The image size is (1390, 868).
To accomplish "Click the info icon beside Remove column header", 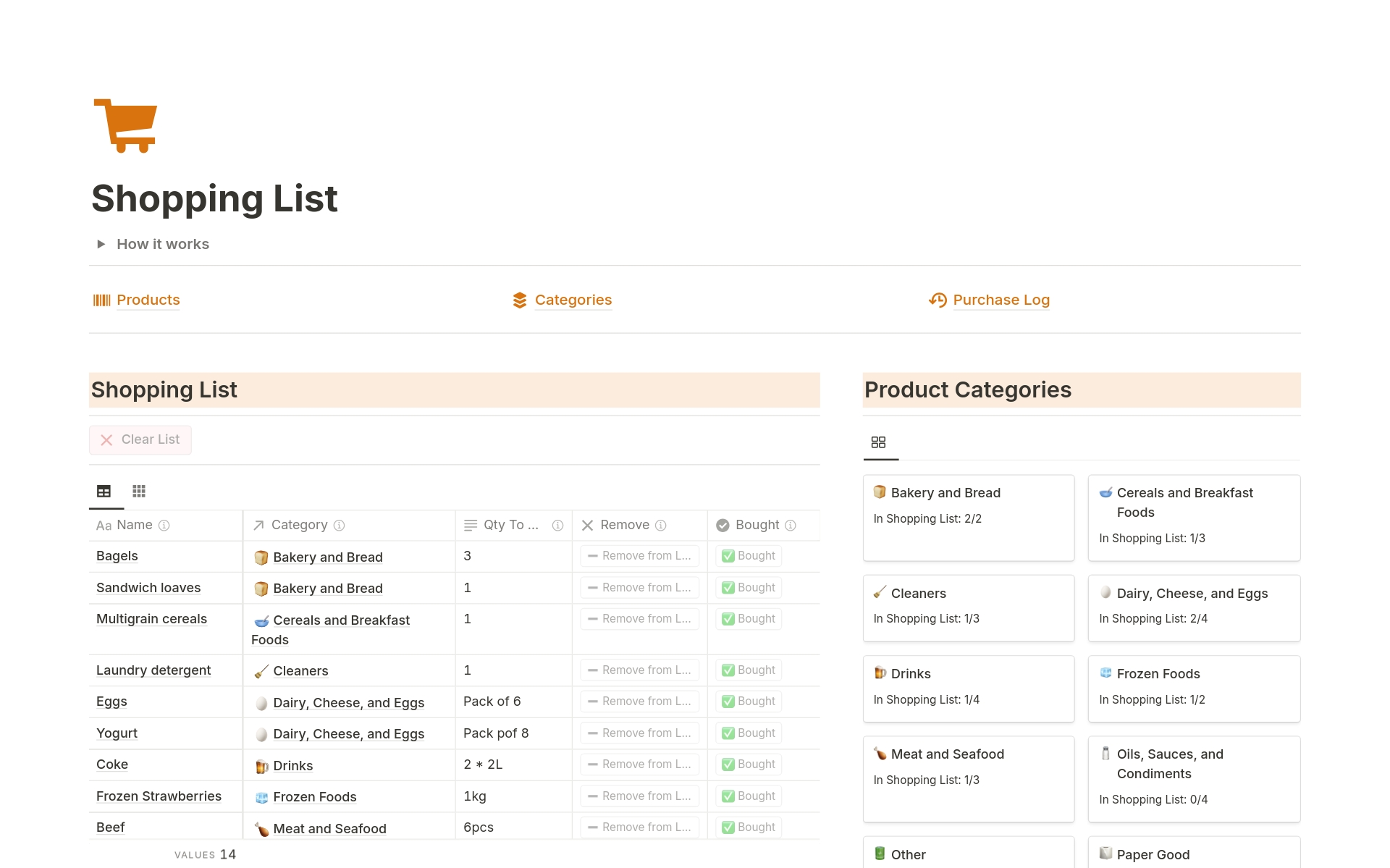I will 660,526.
